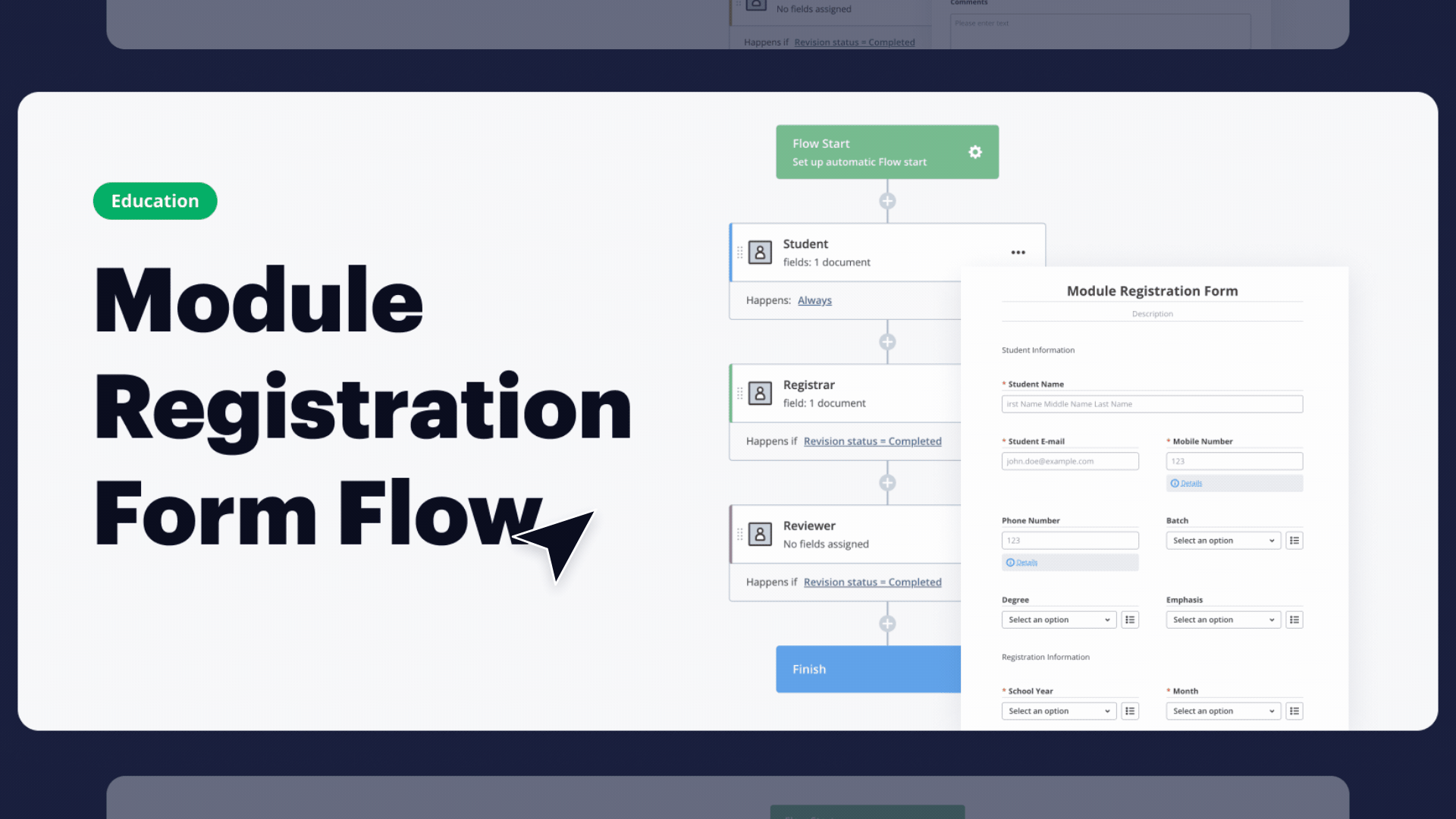
Task: Open Mobile Number Details link
Action: click(1191, 483)
